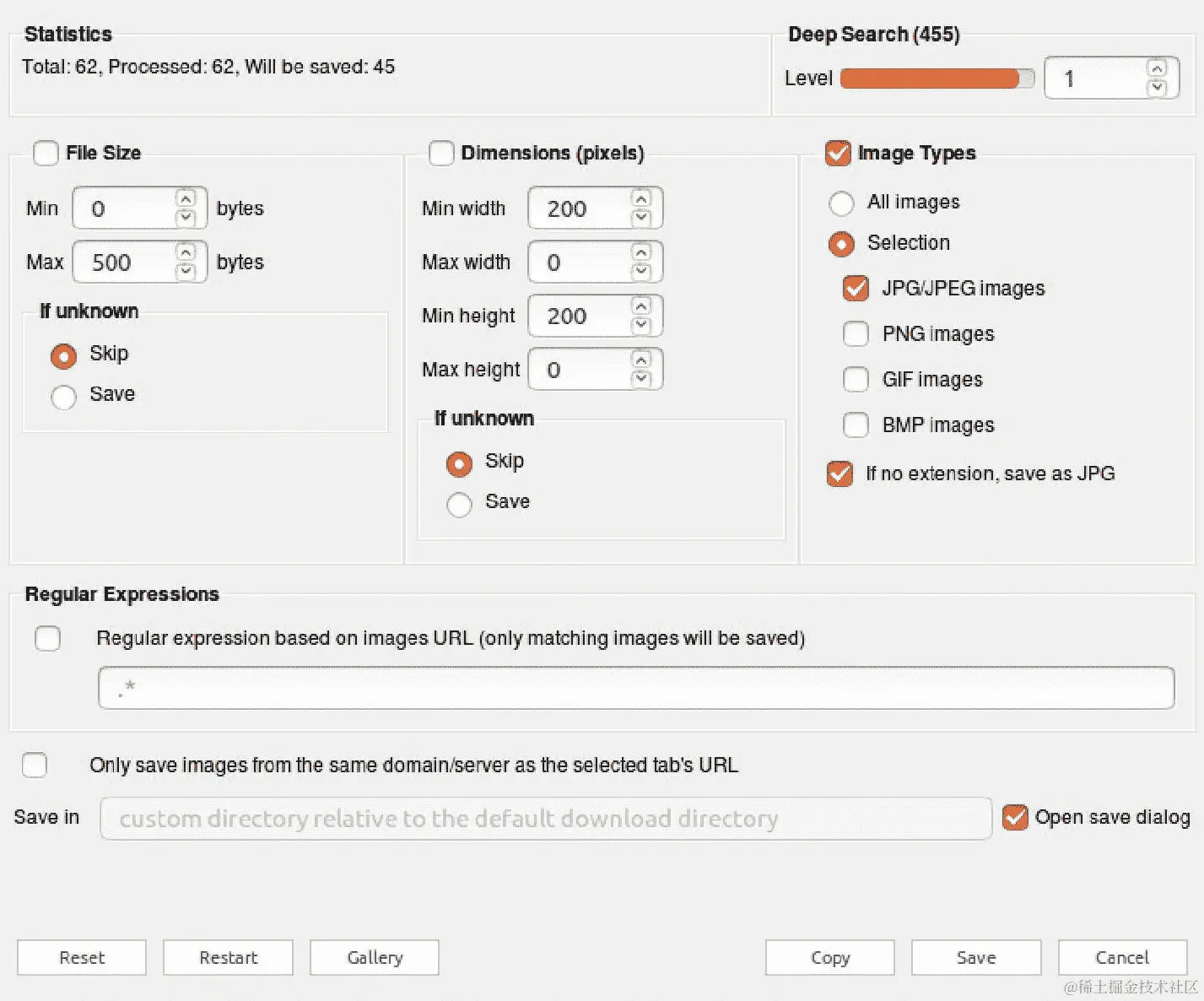
Task: Select All images radio option
Action: tap(841, 203)
